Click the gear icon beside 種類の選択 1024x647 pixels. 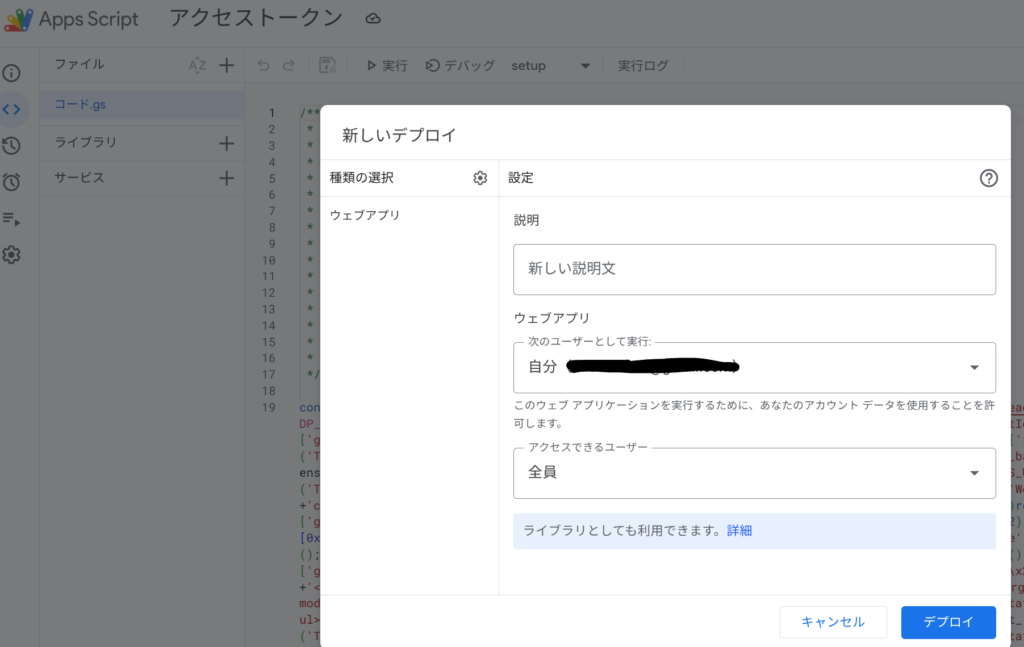tap(480, 178)
